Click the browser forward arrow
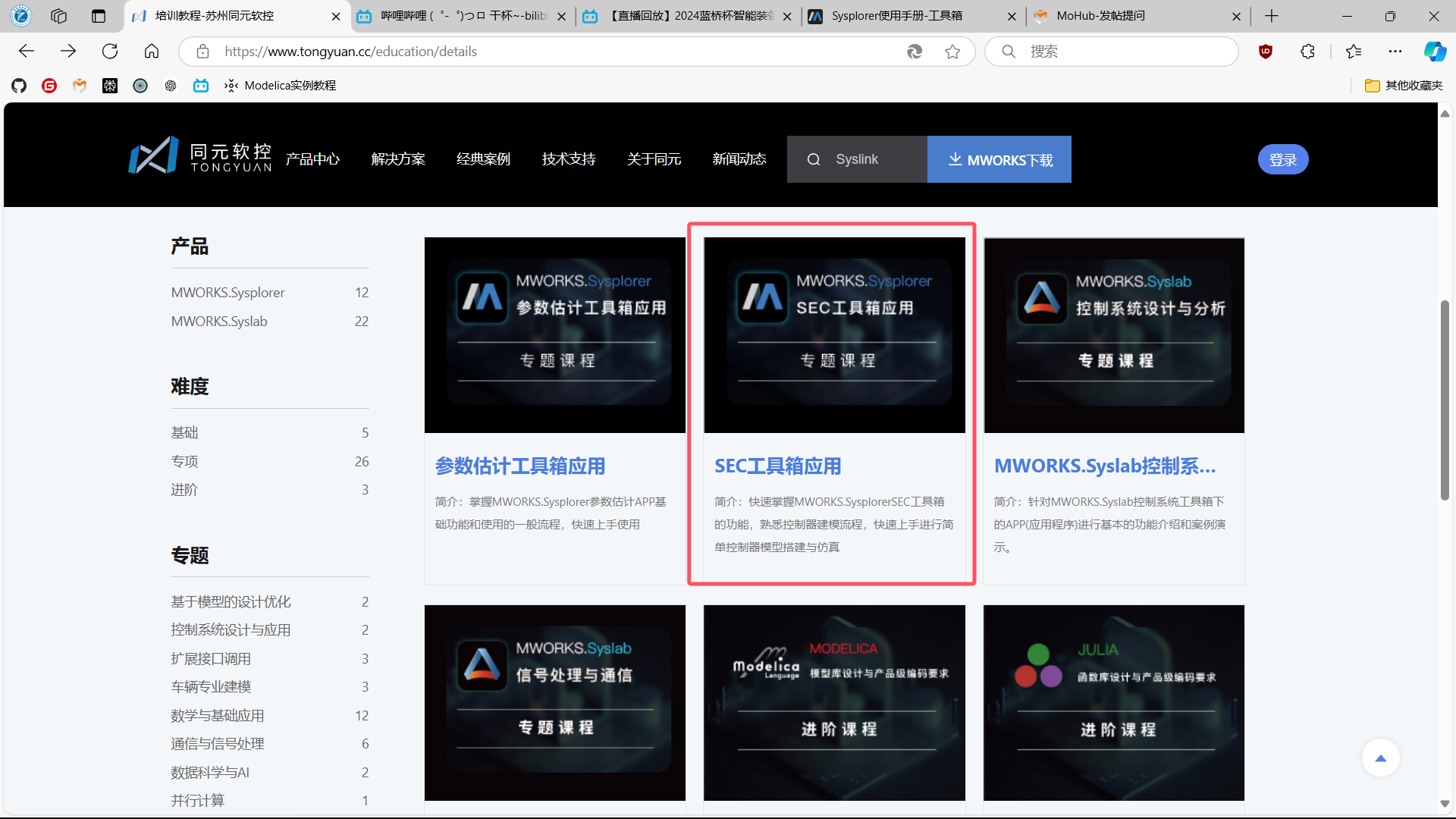The height and width of the screenshot is (819, 1456). (x=68, y=51)
